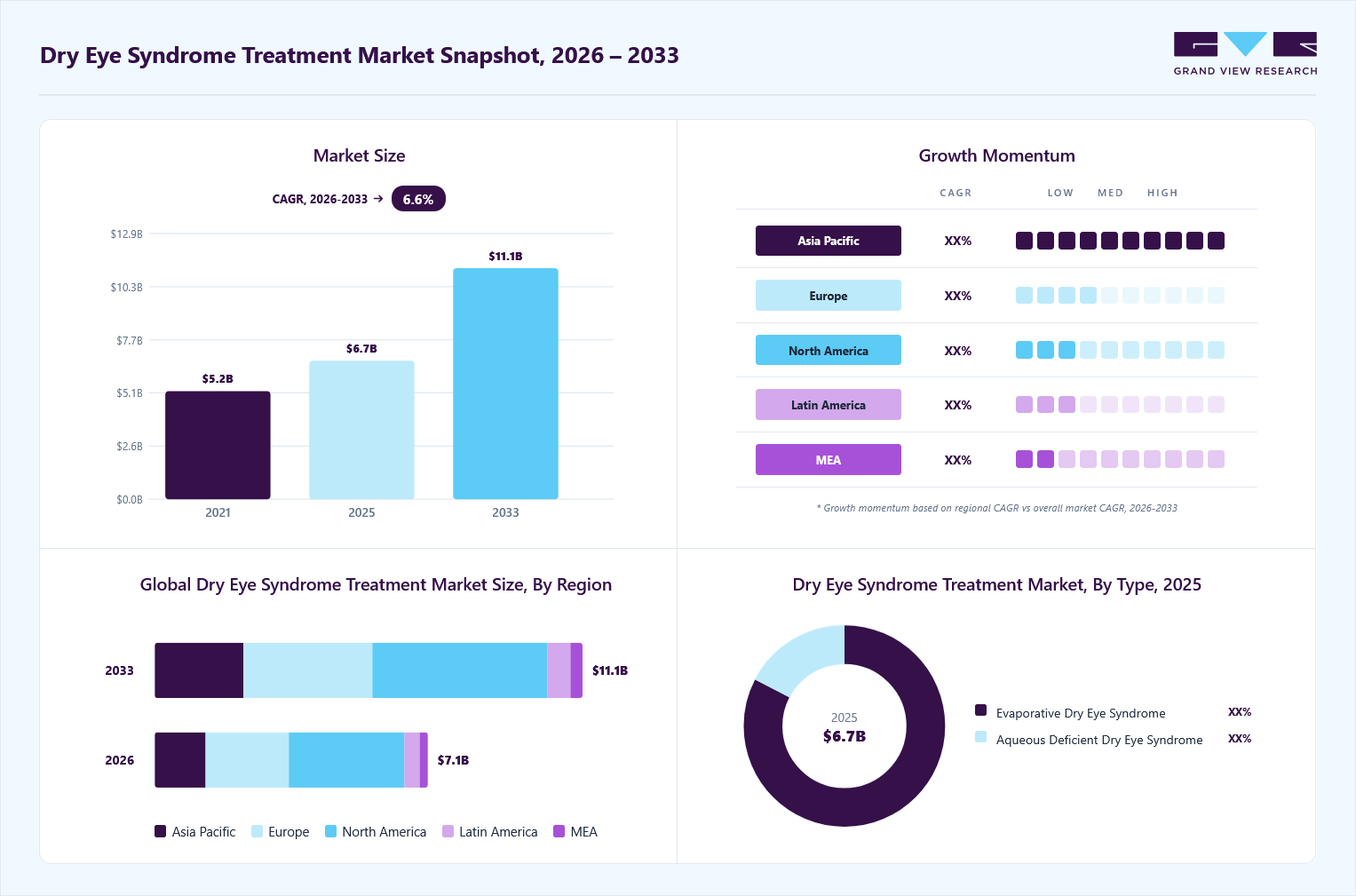Click the $6.7B label above 2025 bar
The width and height of the screenshot is (1356, 896).
(361, 348)
